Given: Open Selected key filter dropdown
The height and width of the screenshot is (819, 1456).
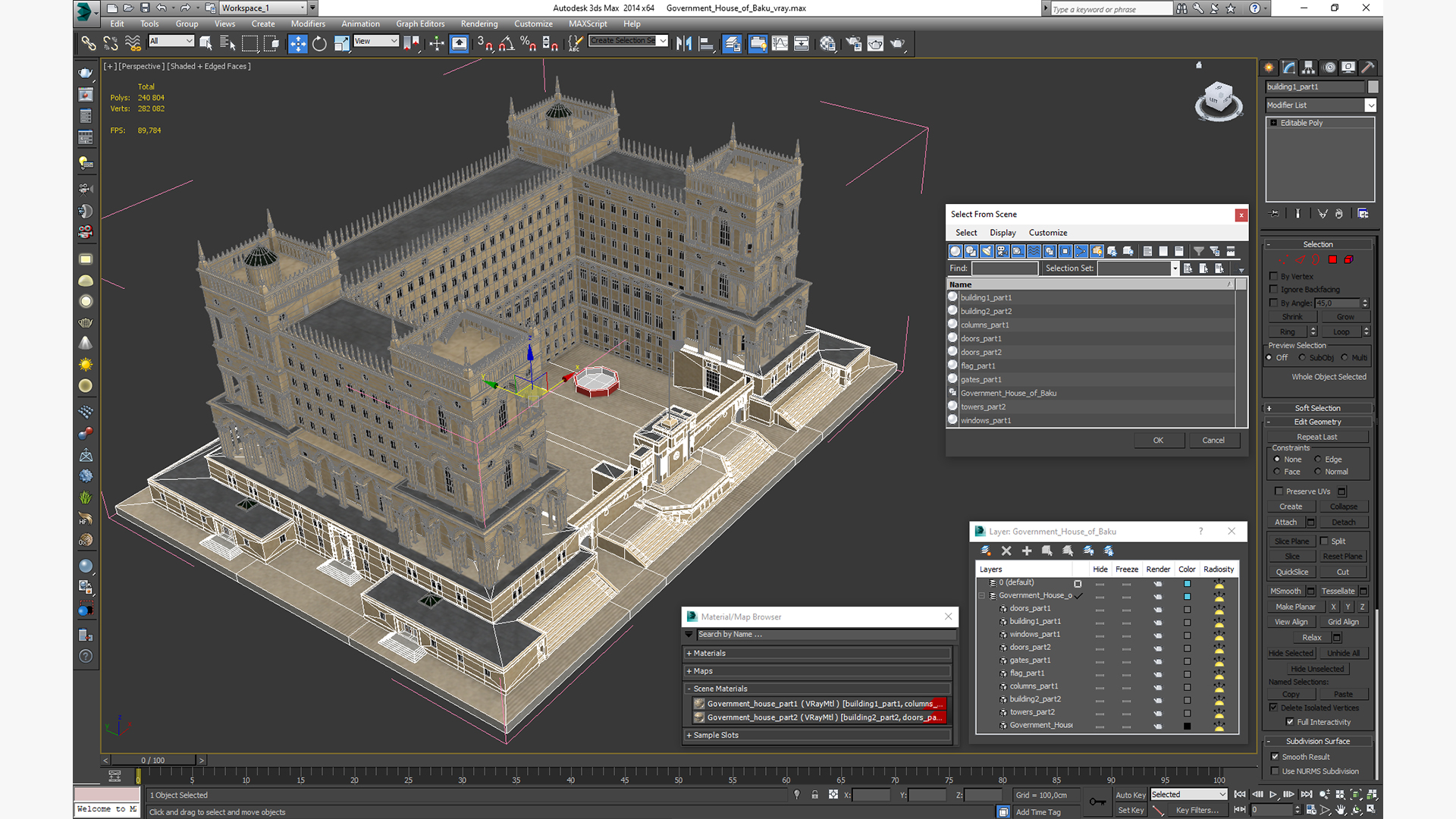Looking at the screenshot, I should [1188, 795].
